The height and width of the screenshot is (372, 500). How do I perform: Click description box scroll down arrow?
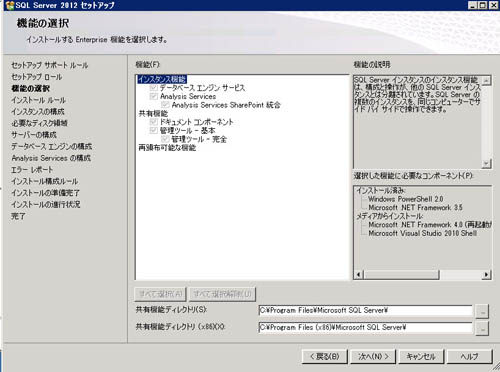pos(486,163)
